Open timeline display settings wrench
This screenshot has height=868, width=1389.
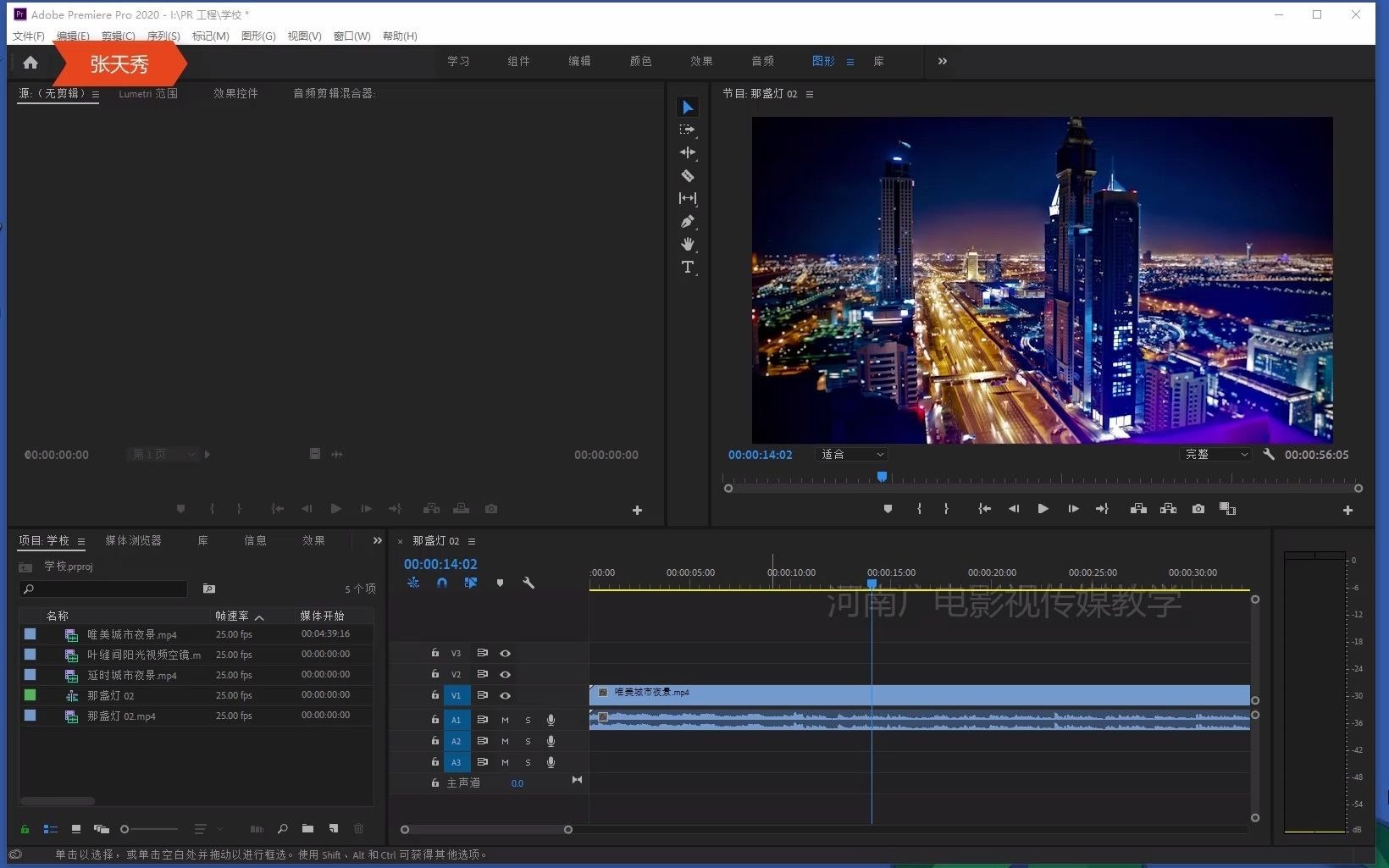(528, 583)
